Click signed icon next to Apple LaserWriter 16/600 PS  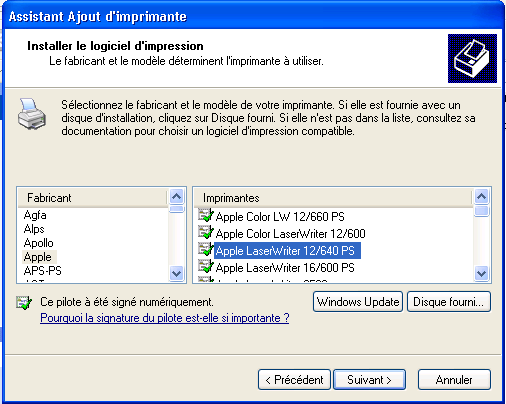(x=205, y=266)
